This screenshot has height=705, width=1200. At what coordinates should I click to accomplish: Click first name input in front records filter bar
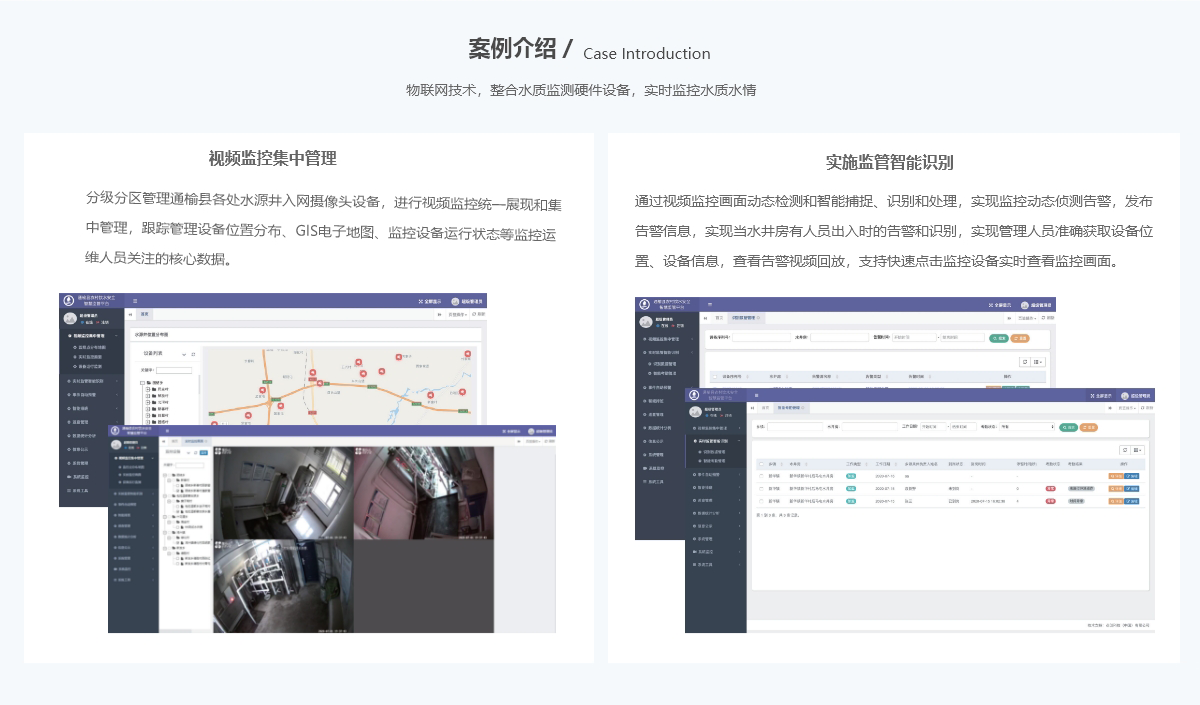pyautogui.click(x=795, y=427)
